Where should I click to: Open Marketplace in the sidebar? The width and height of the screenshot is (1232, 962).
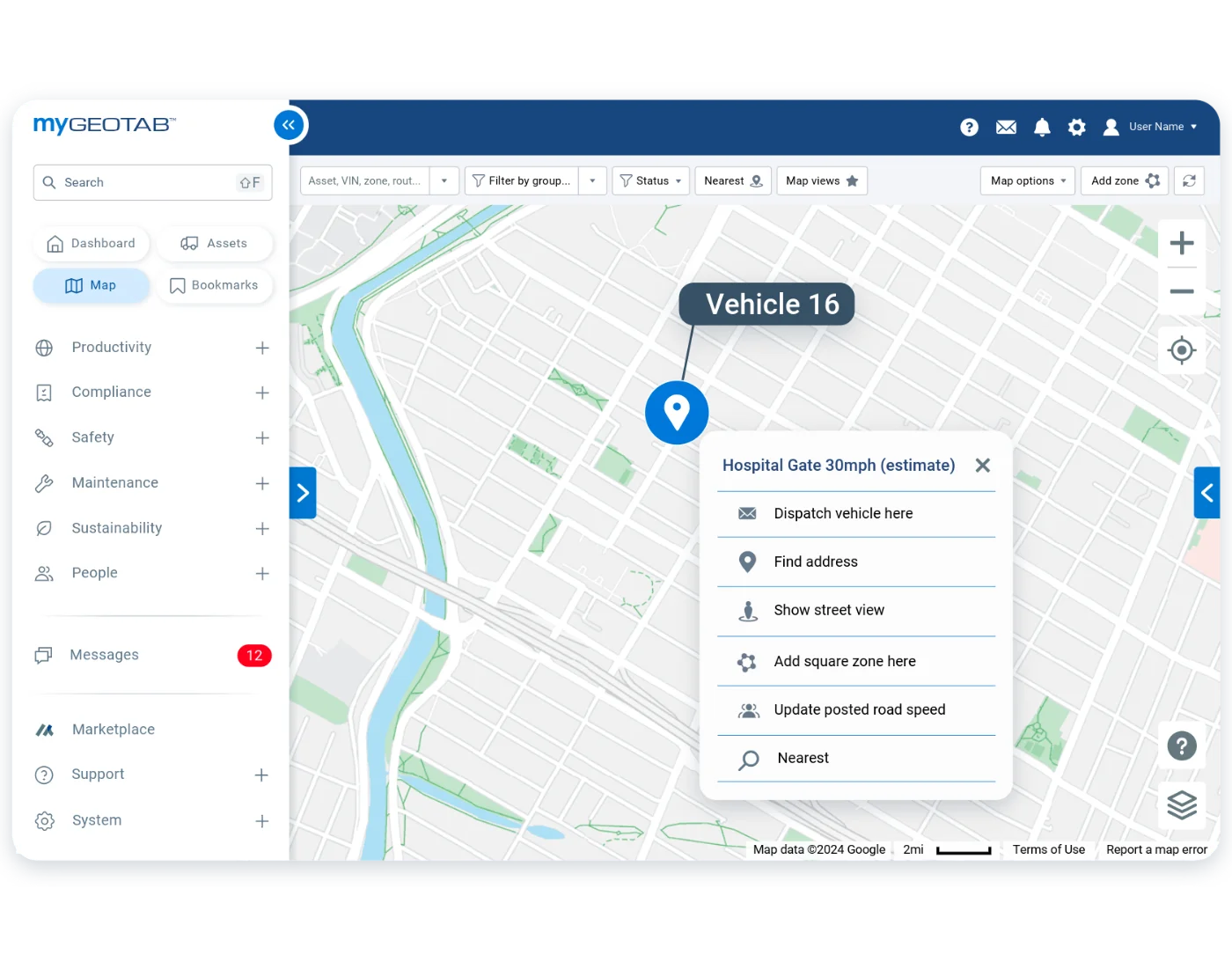click(x=113, y=730)
